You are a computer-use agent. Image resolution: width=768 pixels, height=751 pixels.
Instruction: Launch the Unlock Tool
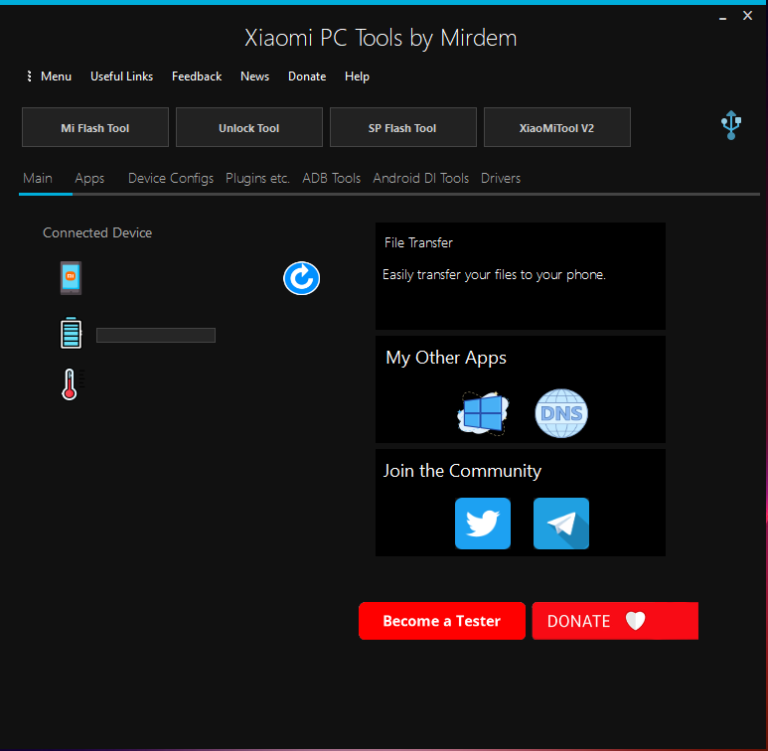pyautogui.click(x=249, y=127)
